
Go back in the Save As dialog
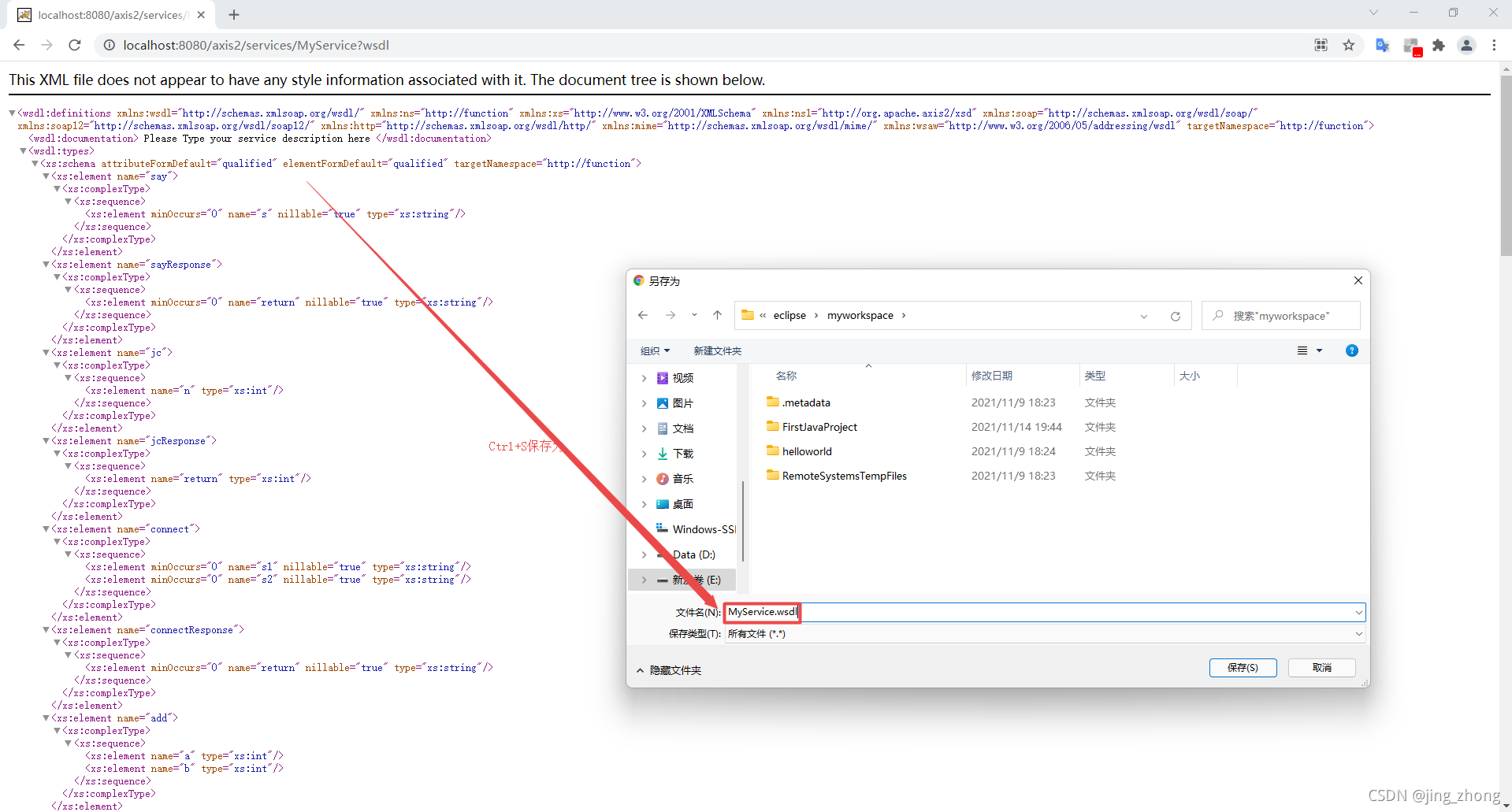click(643, 315)
